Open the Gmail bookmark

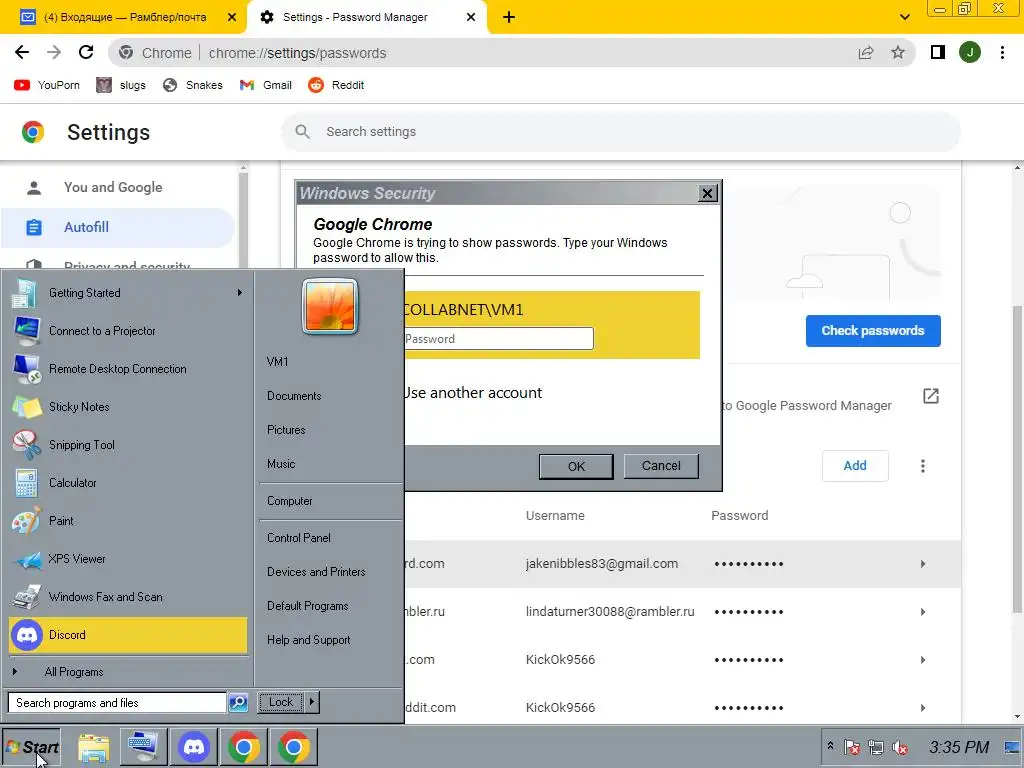[x=266, y=85]
